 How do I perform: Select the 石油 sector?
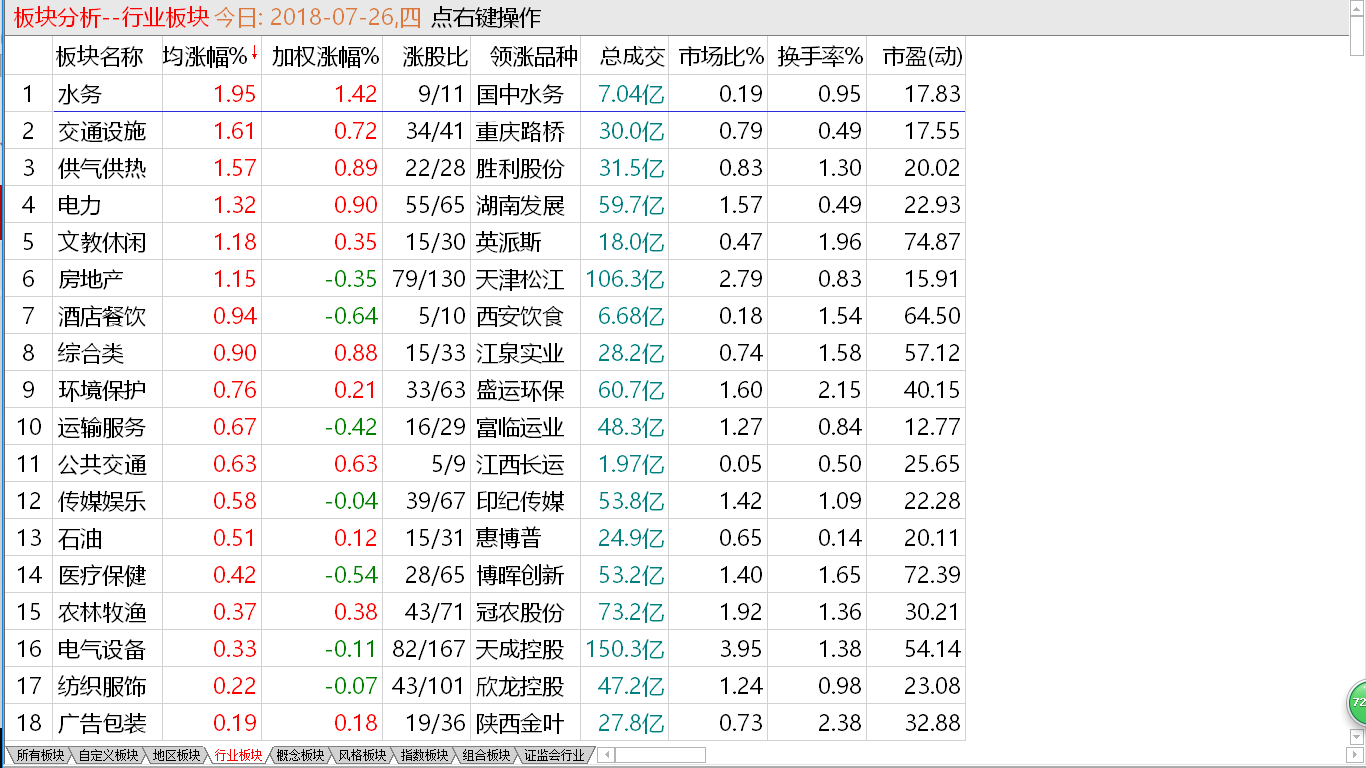(x=80, y=538)
